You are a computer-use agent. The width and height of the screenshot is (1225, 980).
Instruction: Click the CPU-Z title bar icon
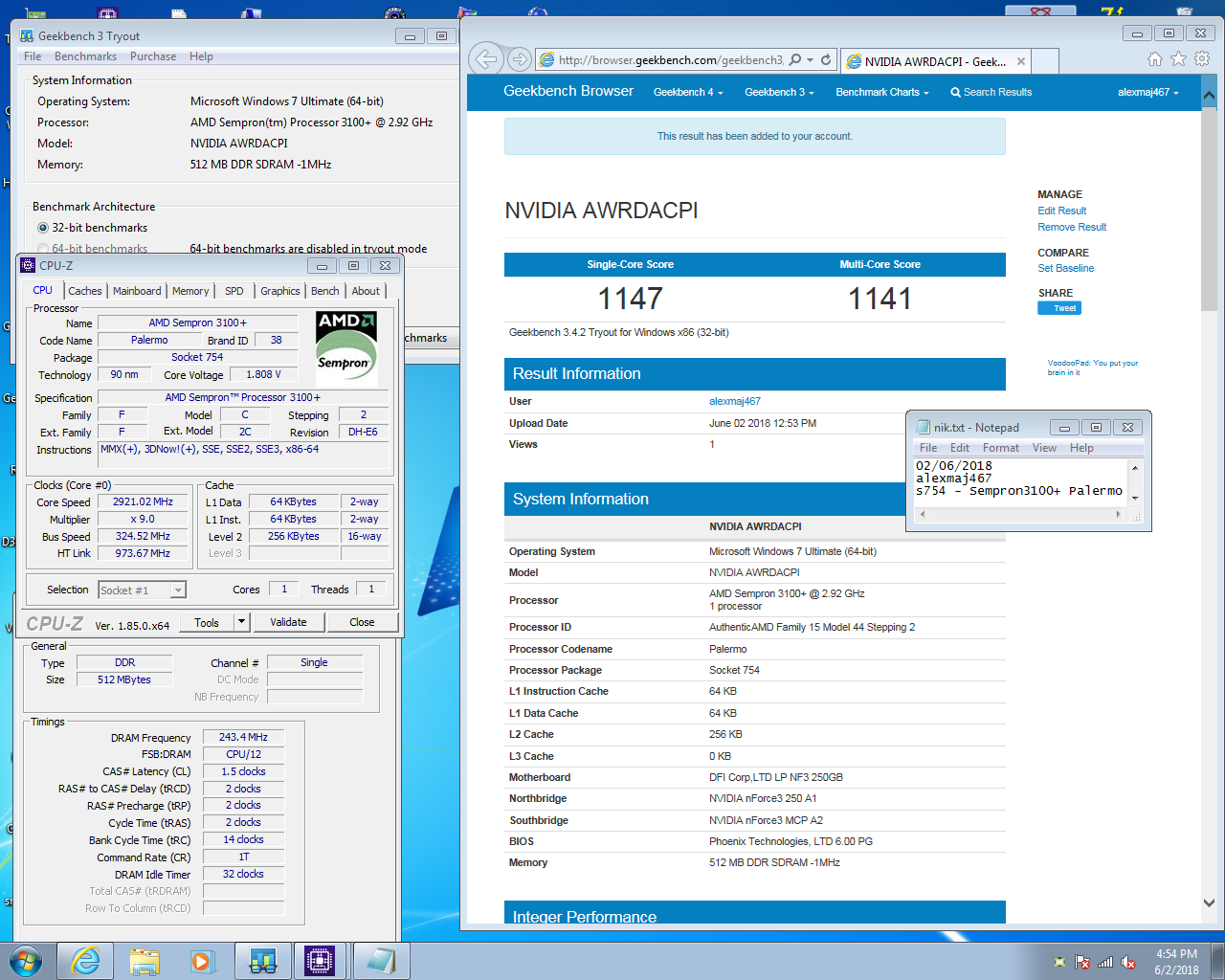[28, 265]
